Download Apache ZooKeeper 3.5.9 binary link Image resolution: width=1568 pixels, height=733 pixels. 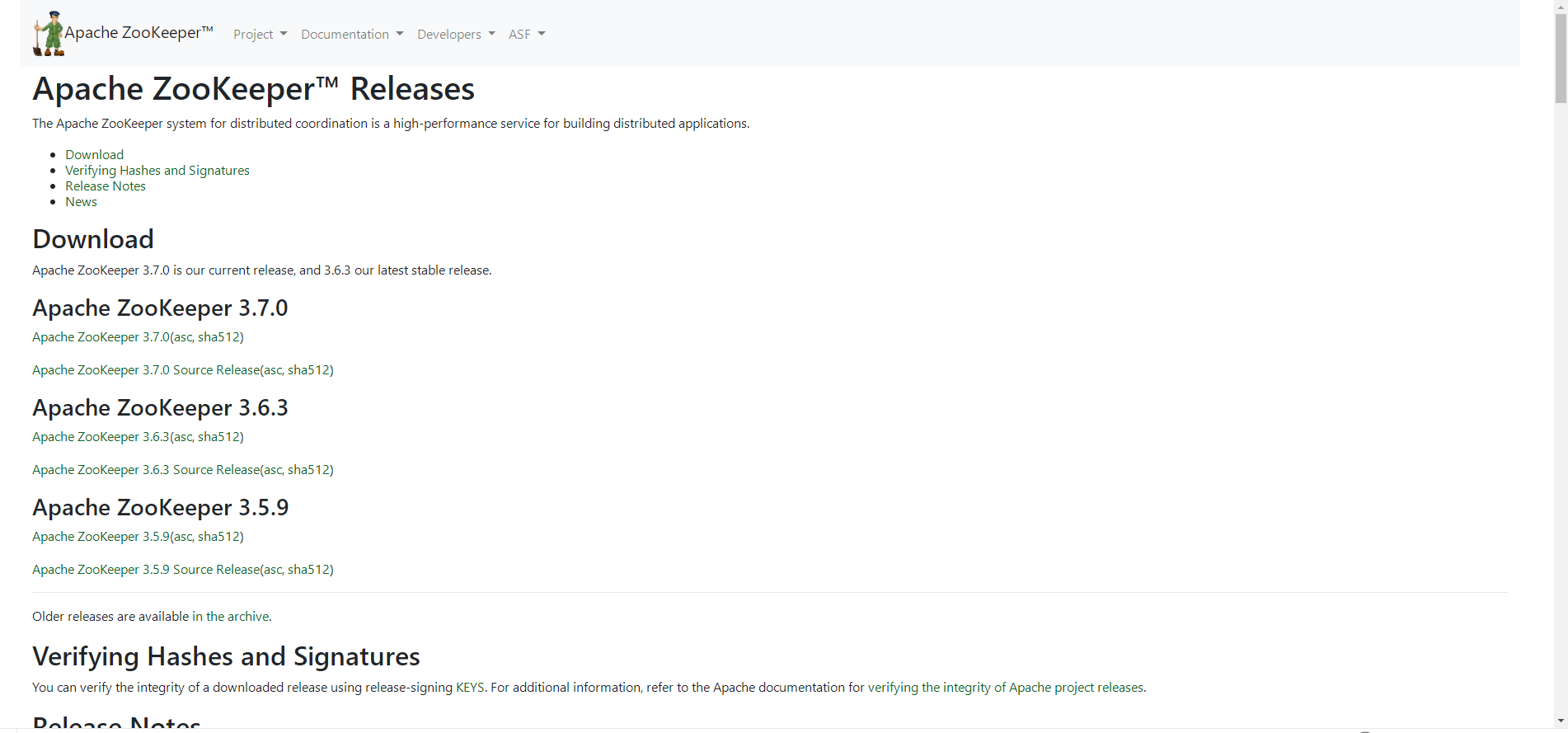101,537
